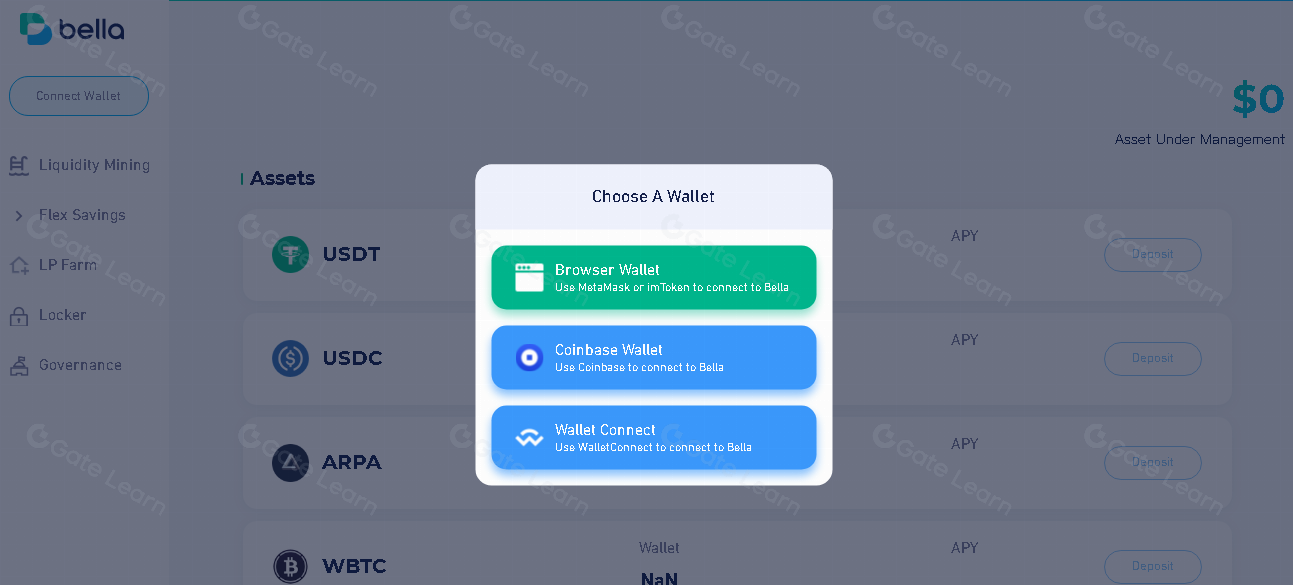Open the Liquidity Mining menu item

click(x=94, y=164)
